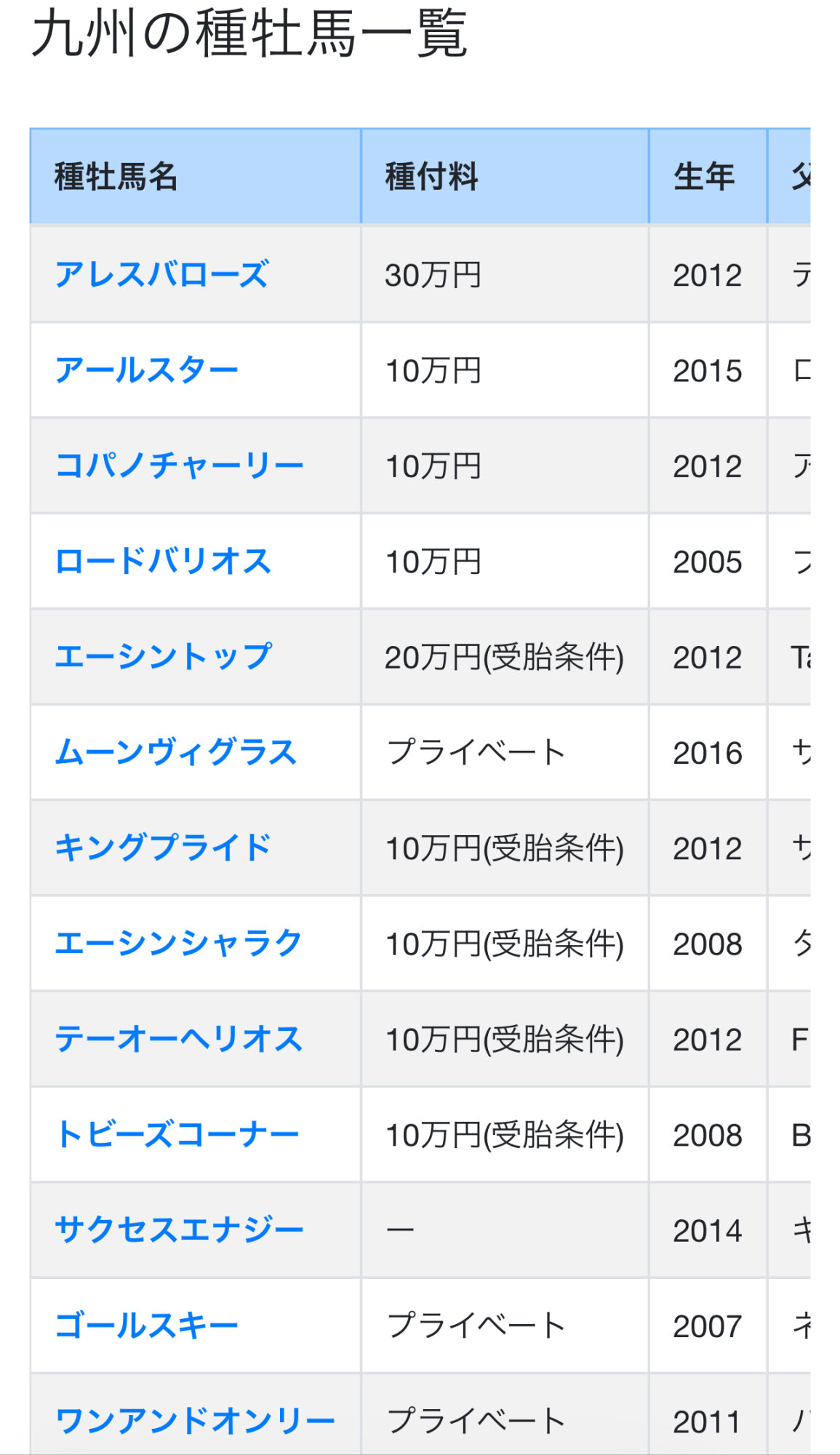Open the ワンアンドオンリー link
This screenshot has height=1455, width=840.
point(195,1421)
